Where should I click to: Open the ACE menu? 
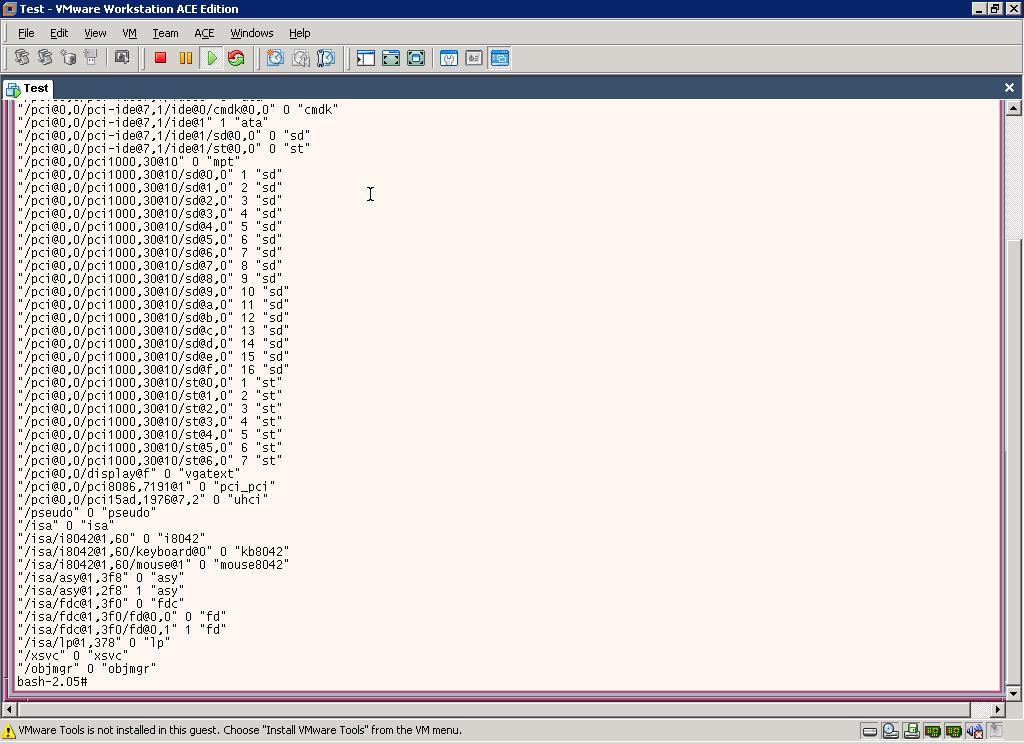(x=204, y=33)
